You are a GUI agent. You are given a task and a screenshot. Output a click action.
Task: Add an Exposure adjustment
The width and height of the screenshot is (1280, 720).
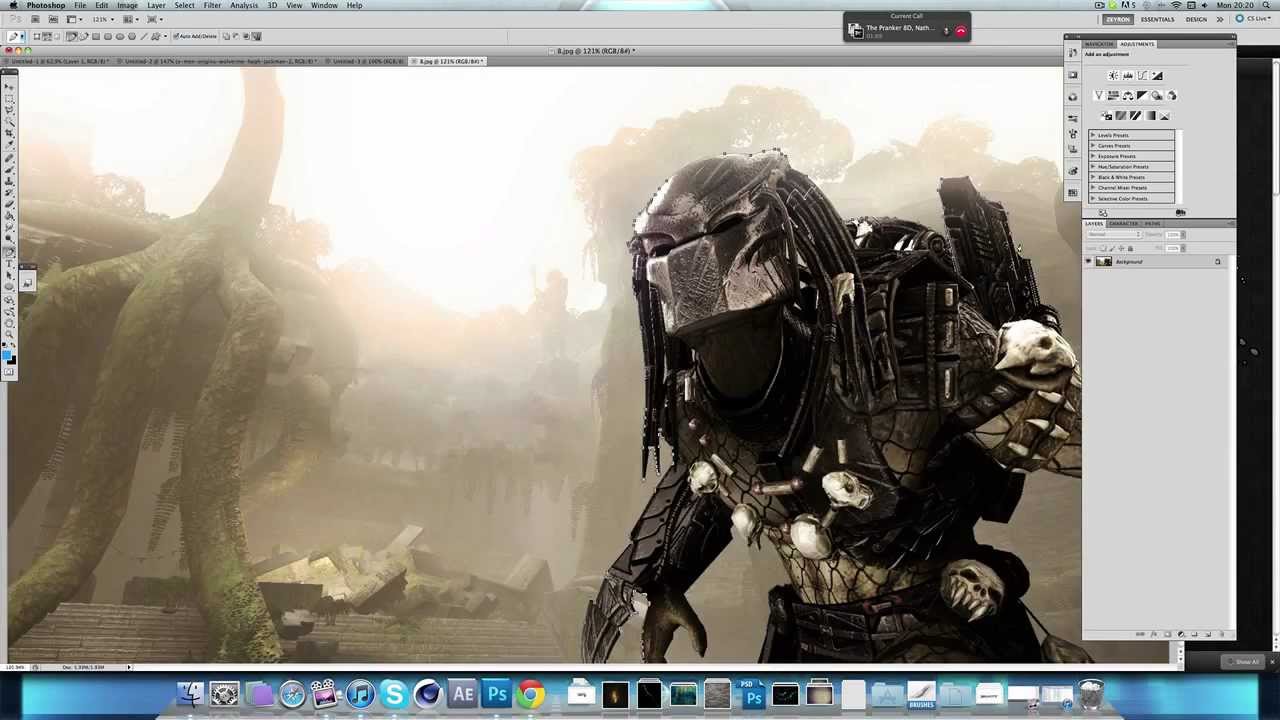[1157, 76]
